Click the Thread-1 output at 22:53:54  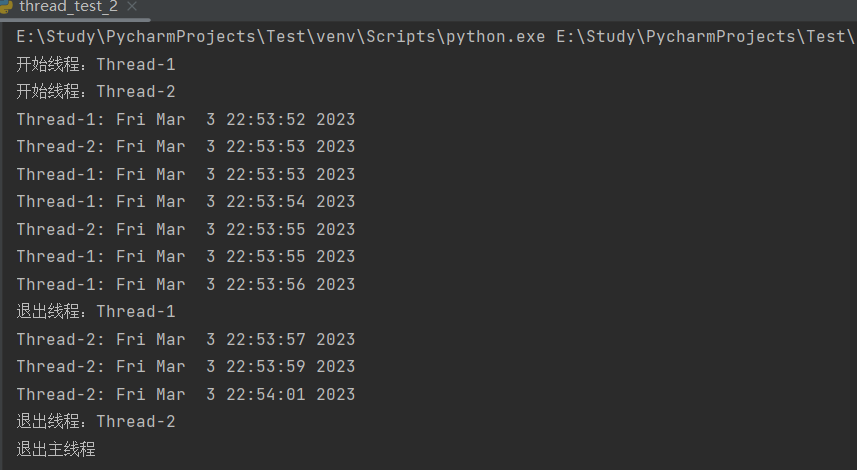(x=186, y=202)
